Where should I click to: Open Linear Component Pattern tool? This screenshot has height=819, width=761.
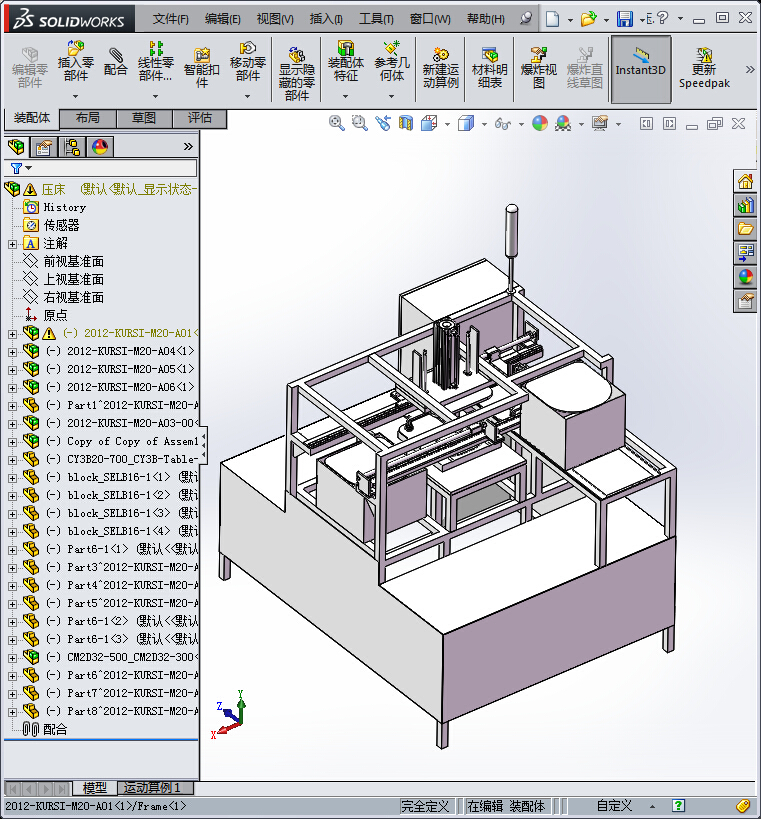click(x=155, y=62)
